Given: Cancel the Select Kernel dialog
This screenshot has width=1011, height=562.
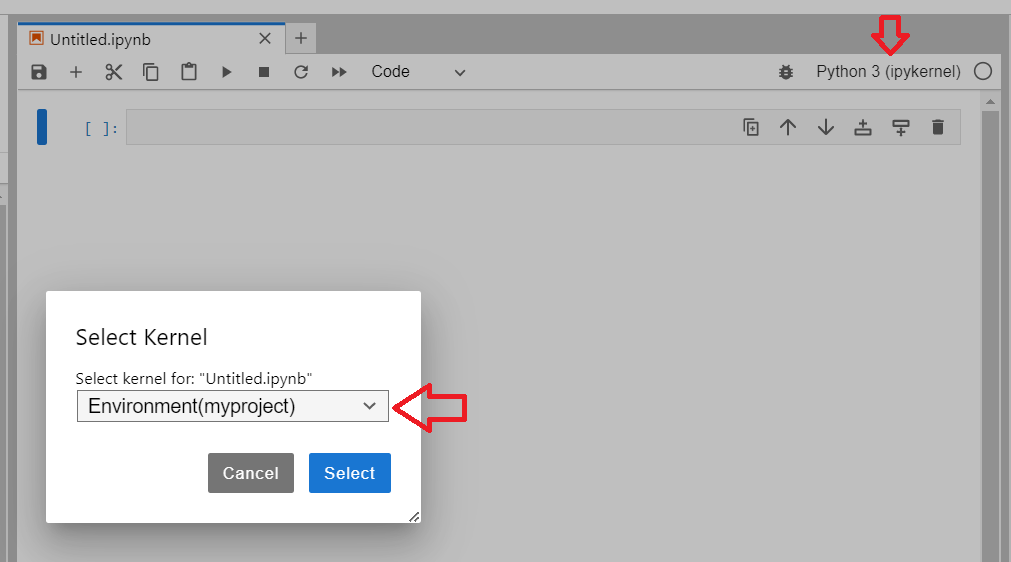Looking at the screenshot, I should click(250, 473).
